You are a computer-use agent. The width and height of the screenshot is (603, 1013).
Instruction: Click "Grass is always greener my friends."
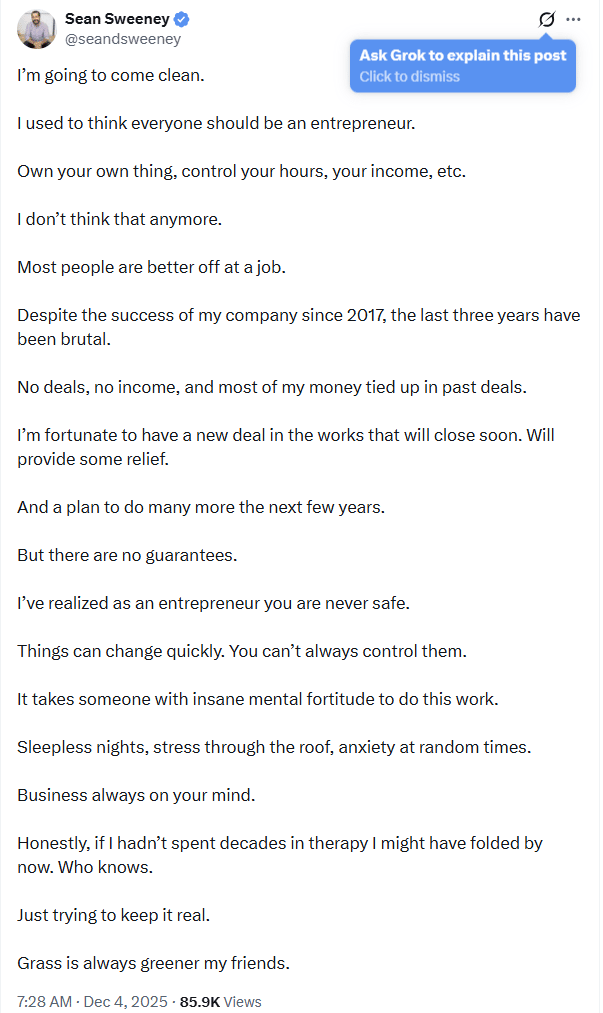pyautogui.click(x=153, y=963)
